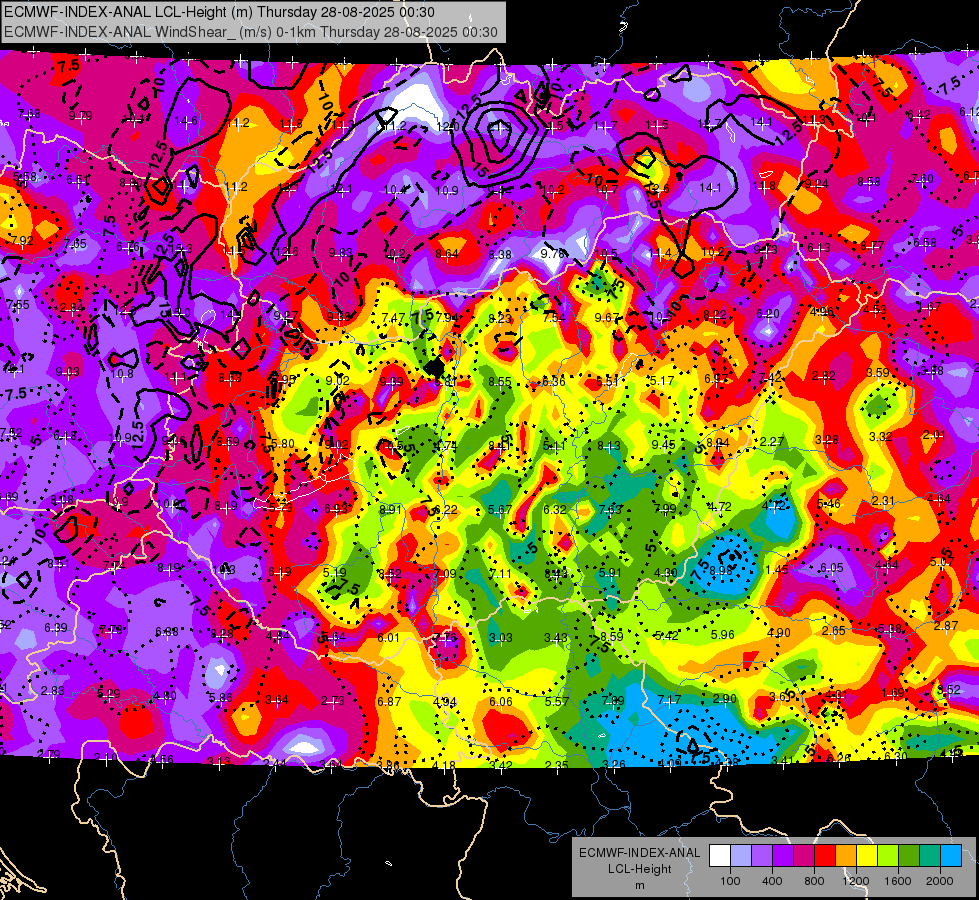Click the grid value 3.32

click(880, 437)
